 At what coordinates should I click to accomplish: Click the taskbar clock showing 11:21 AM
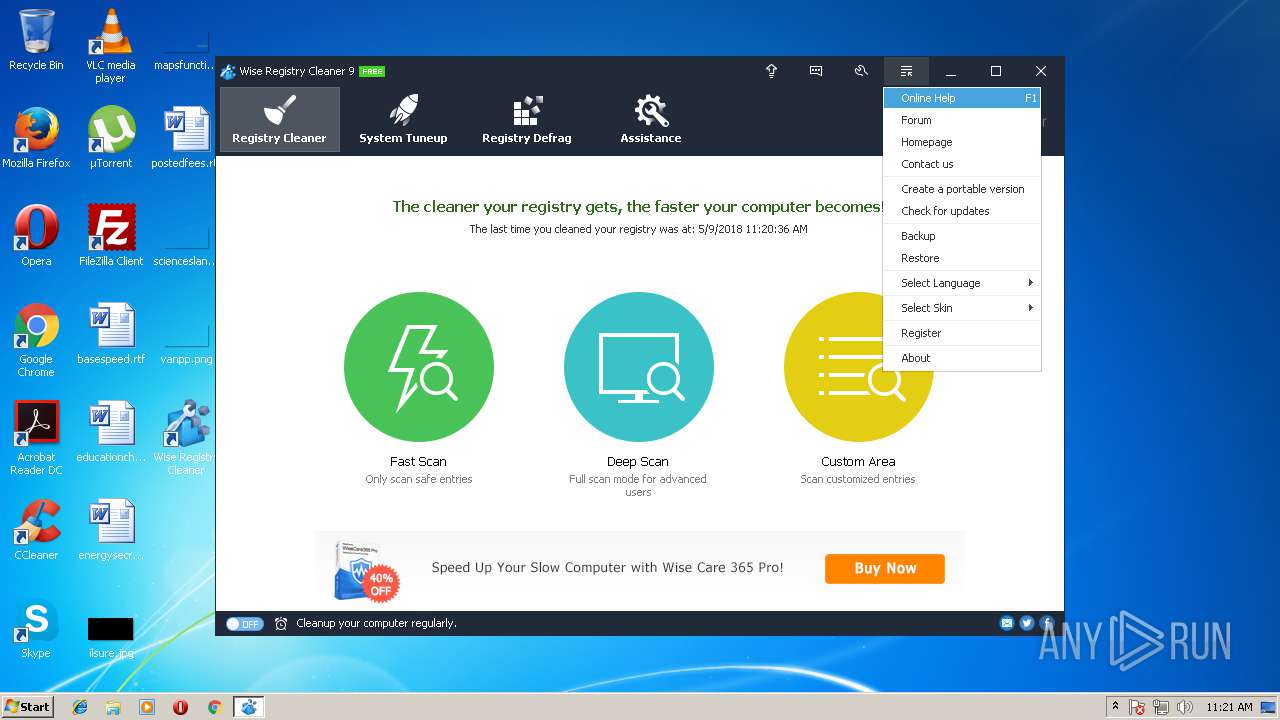coord(1229,707)
